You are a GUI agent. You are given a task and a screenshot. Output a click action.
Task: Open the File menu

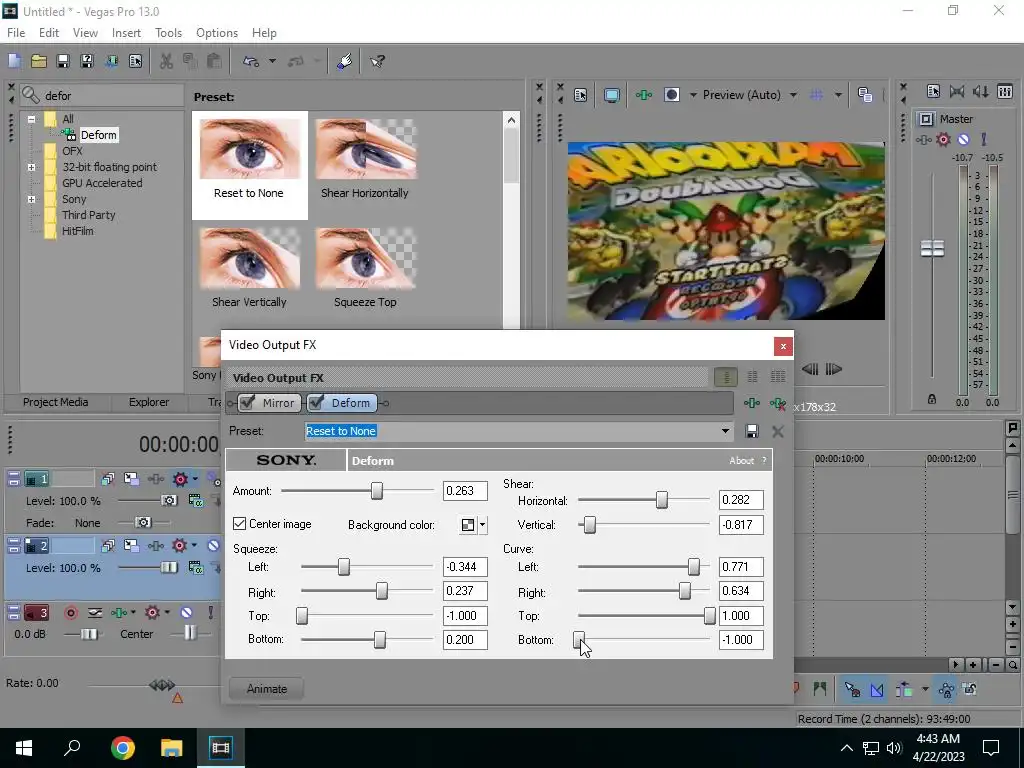tap(16, 33)
